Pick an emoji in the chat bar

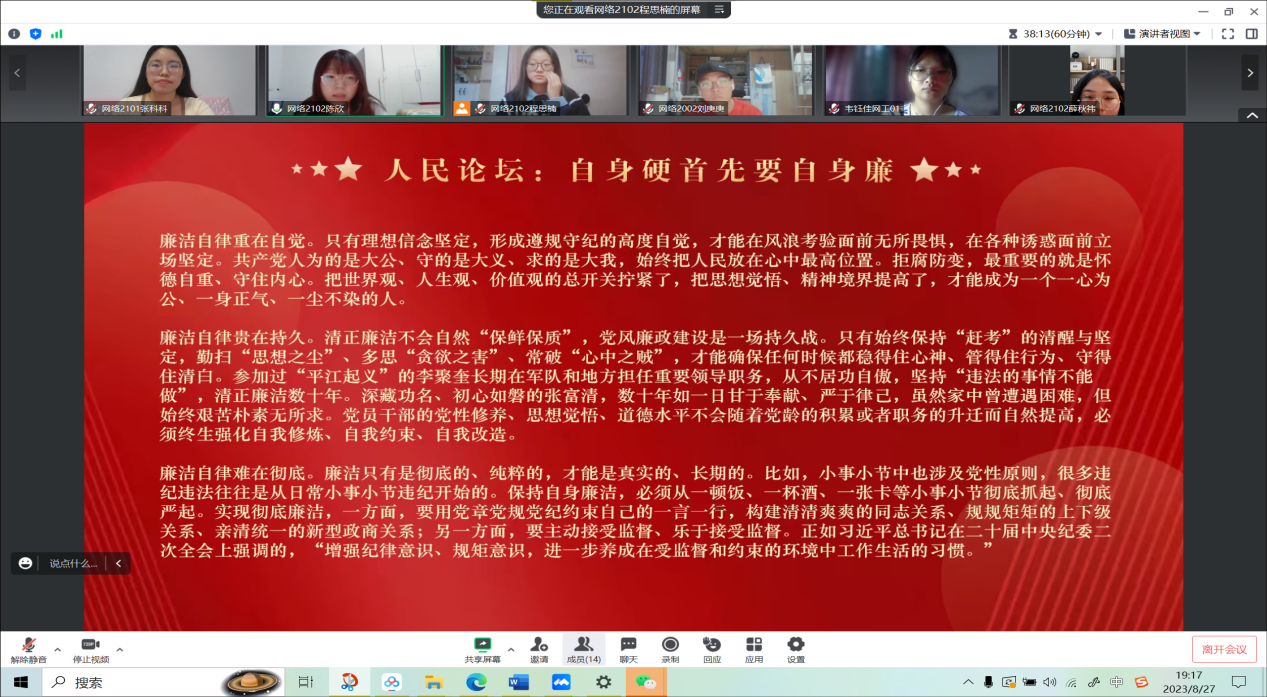(26, 563)
